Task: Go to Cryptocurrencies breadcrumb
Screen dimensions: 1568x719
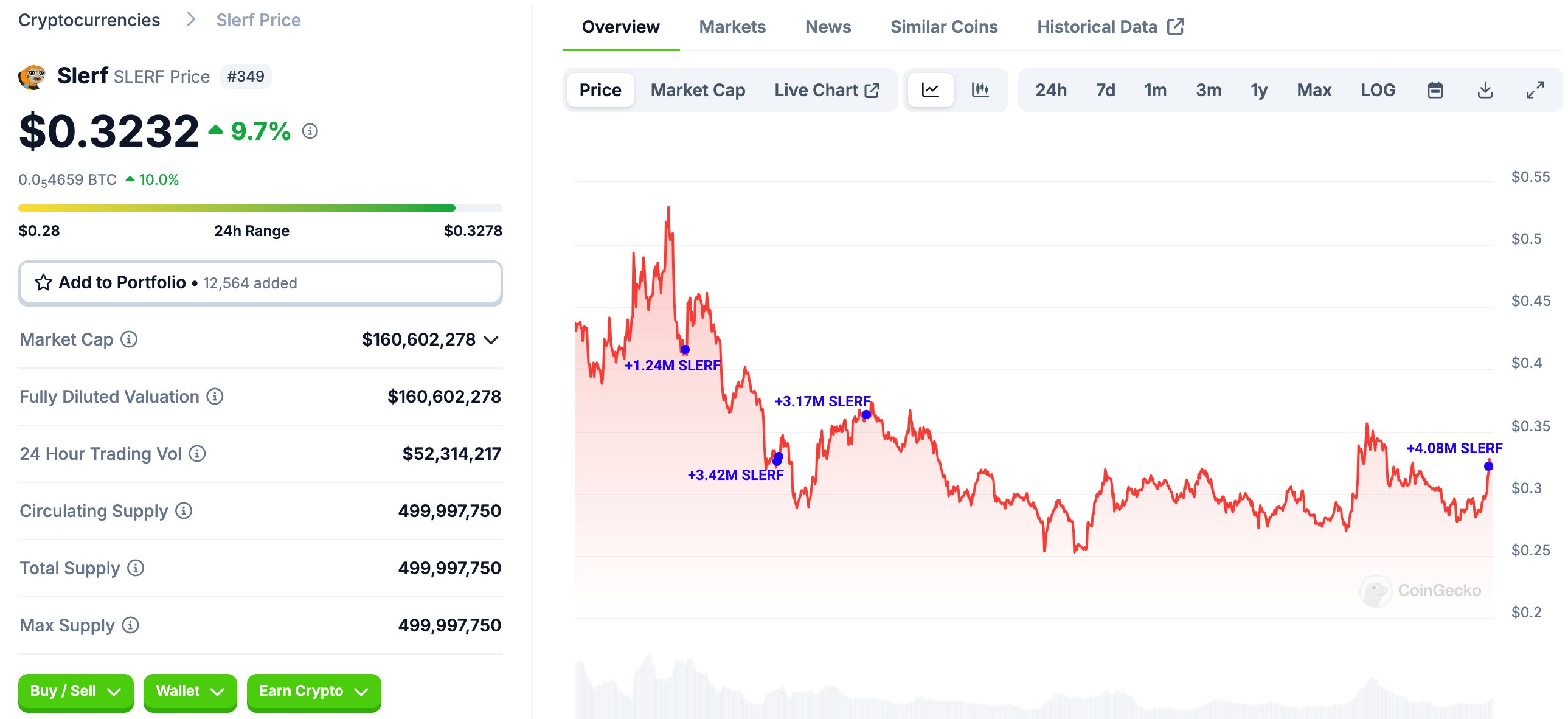Action: [89, 19]
